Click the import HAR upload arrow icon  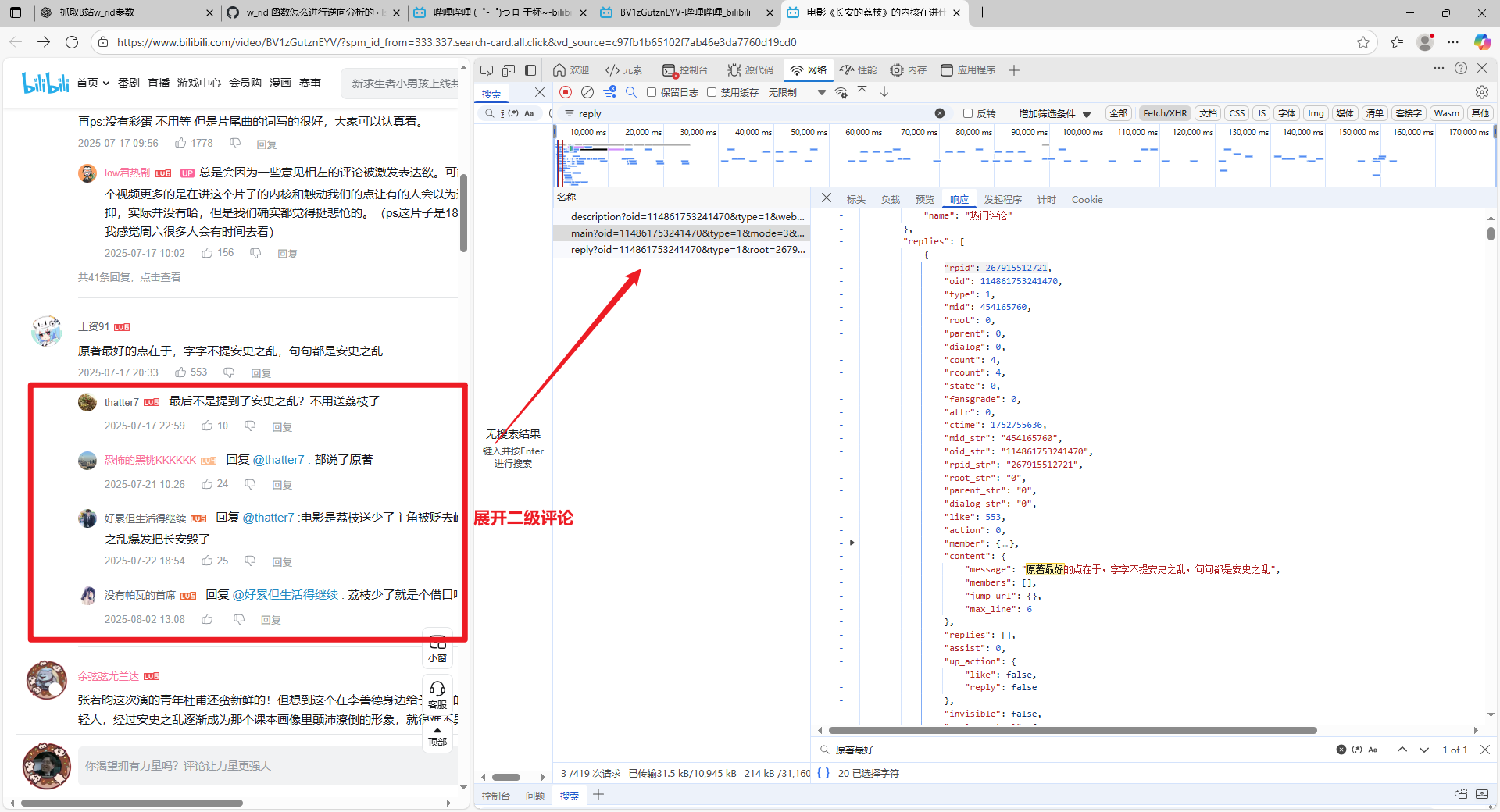coord(862,92)
